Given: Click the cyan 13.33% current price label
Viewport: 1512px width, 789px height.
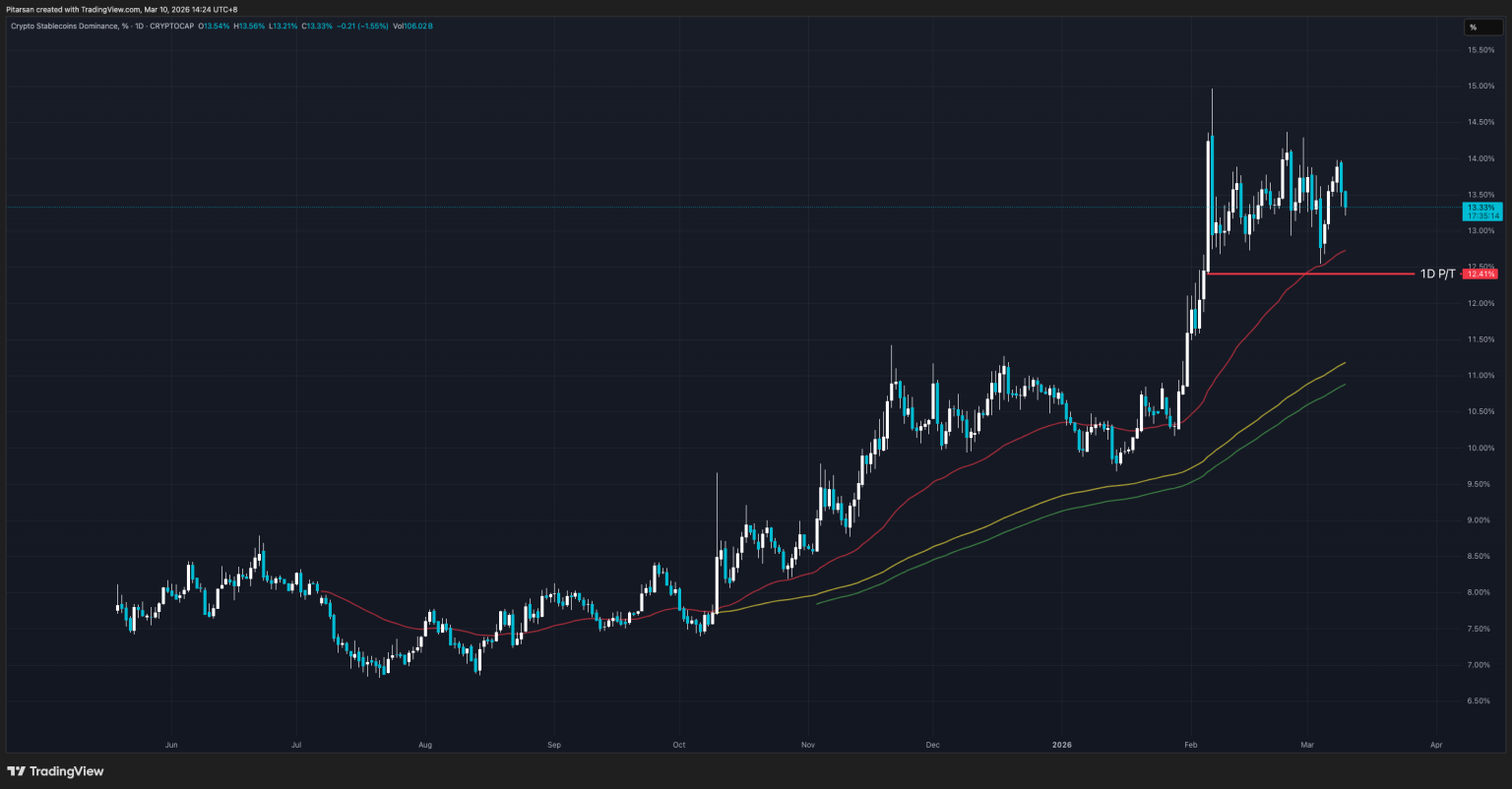Looking at the screenshot, I should [1480, 209].
